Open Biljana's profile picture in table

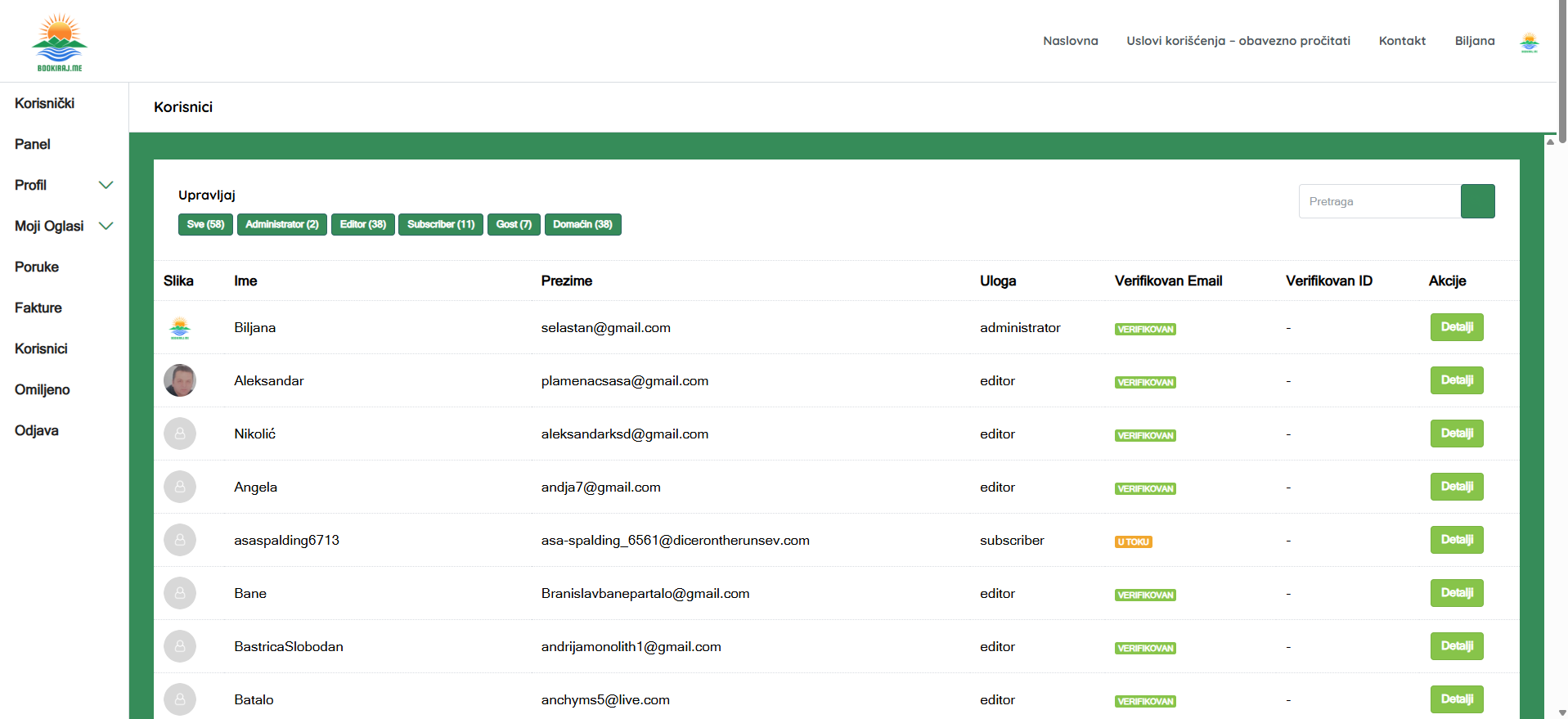(x=180, y=328)
